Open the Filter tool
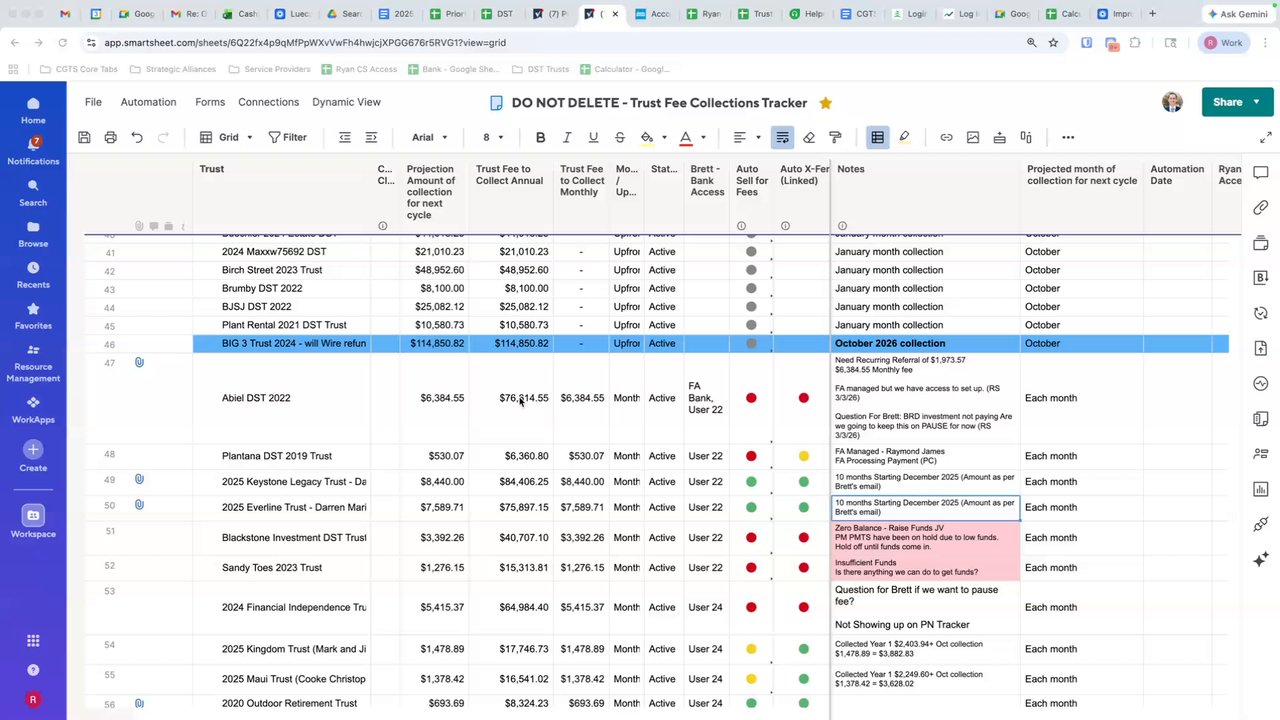 [287, 137]
